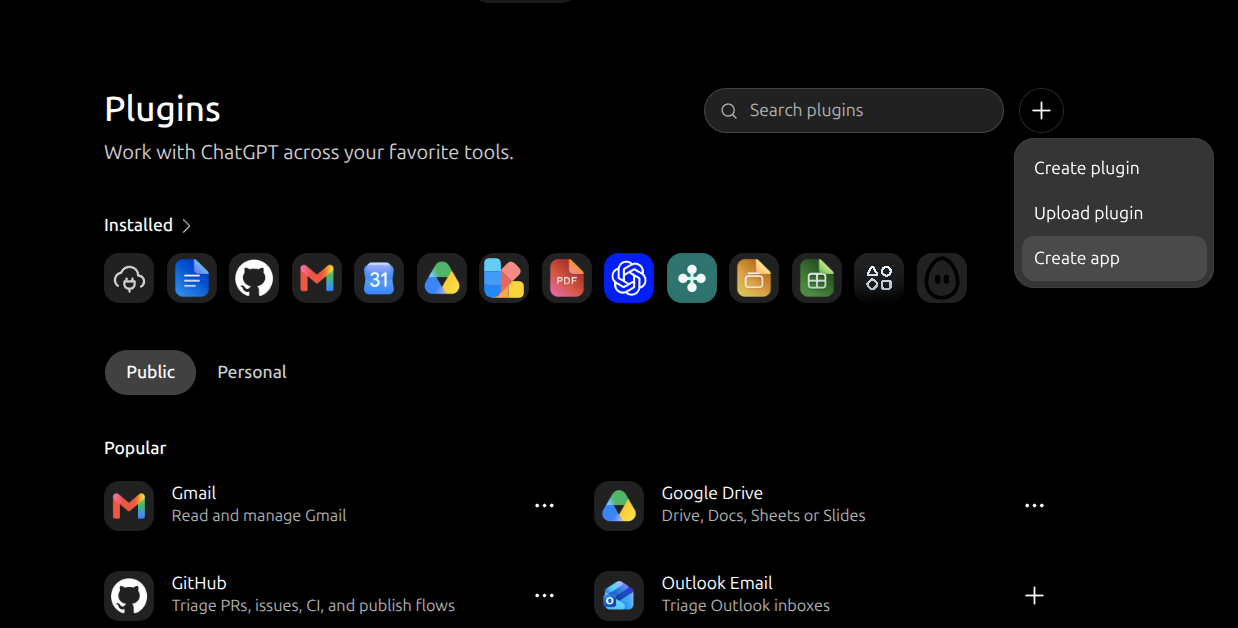The height and width of the screenshot is (628, 1238).
Task: Open the GitHub plugin title
Action: (199, 583)
